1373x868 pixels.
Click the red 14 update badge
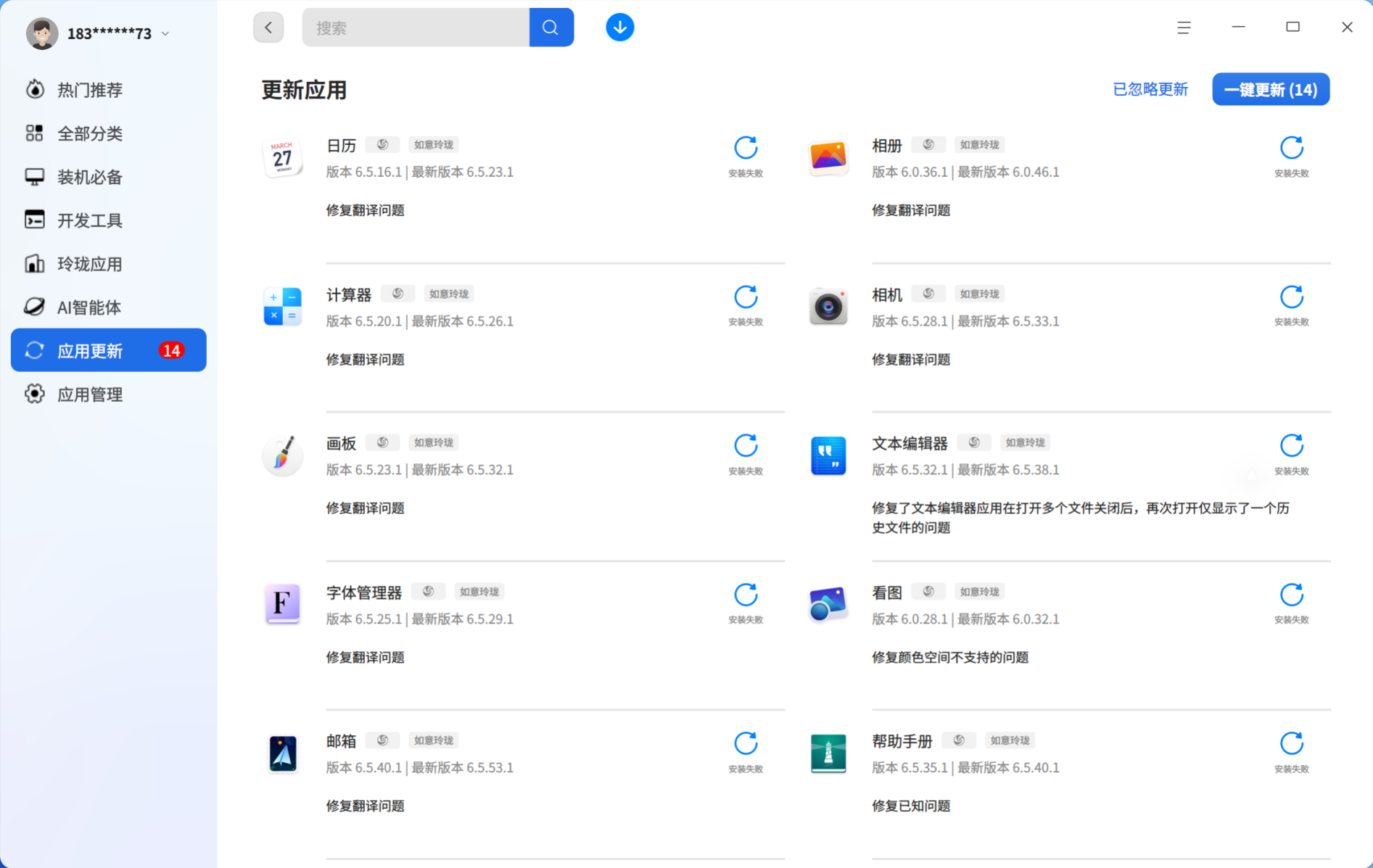pyautogui.click(x=172, y=350)
